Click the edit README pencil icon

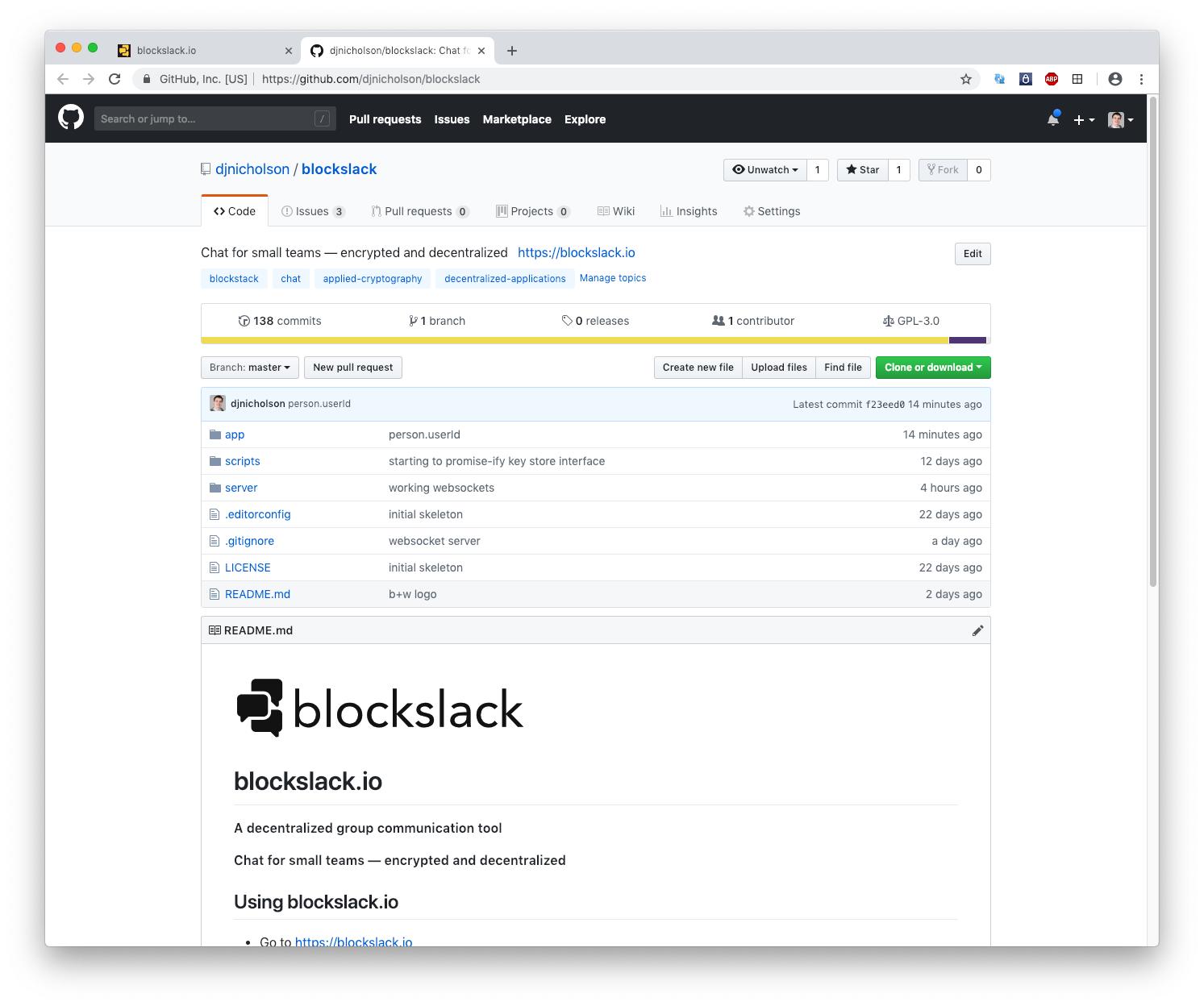click(x=978, y=630)
